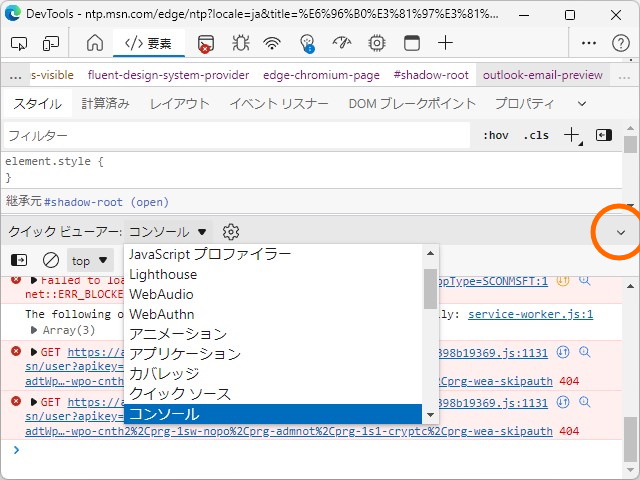The width and height of the screenshot is (640, 480).
Task: Open the Issues lightbulb icon tool
Action: 307,43
